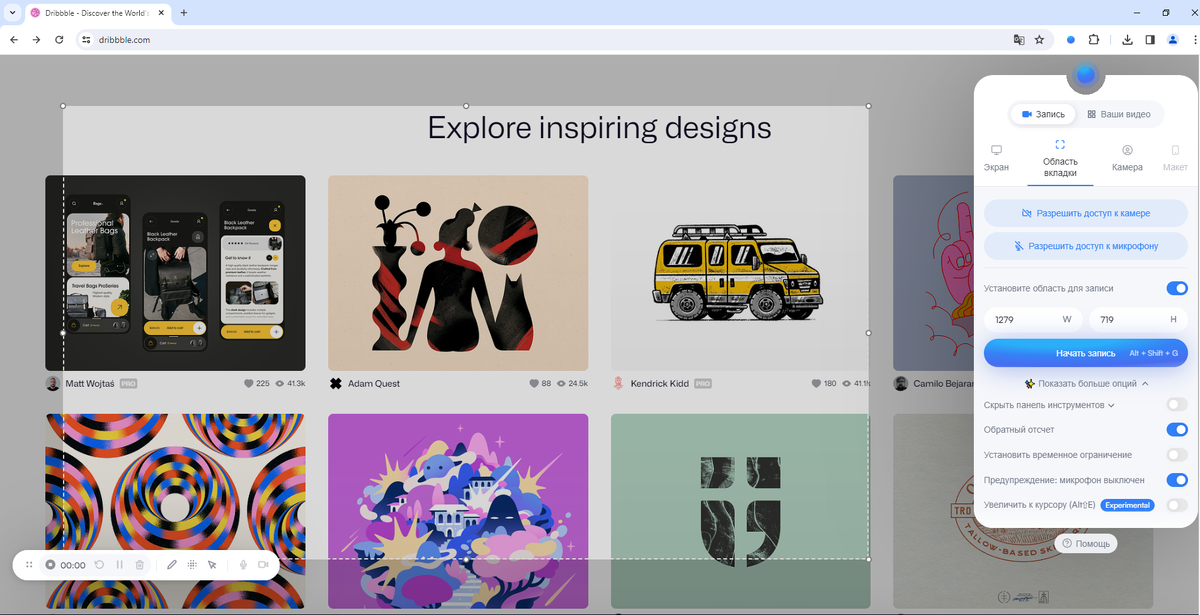Viewport: 1200px width, 615px height.
Task: Open the leather bags app design shot
Action: pos(175,273)
